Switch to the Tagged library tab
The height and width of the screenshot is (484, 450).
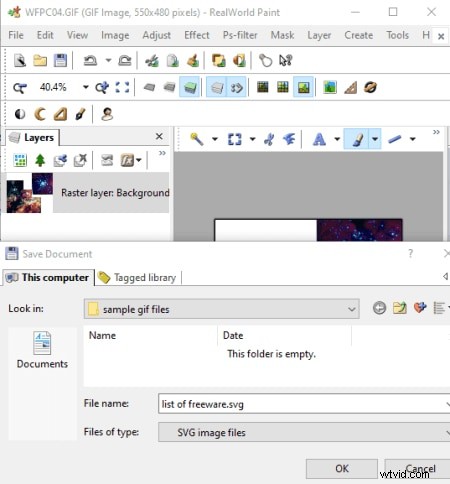(x=138, y=277)
